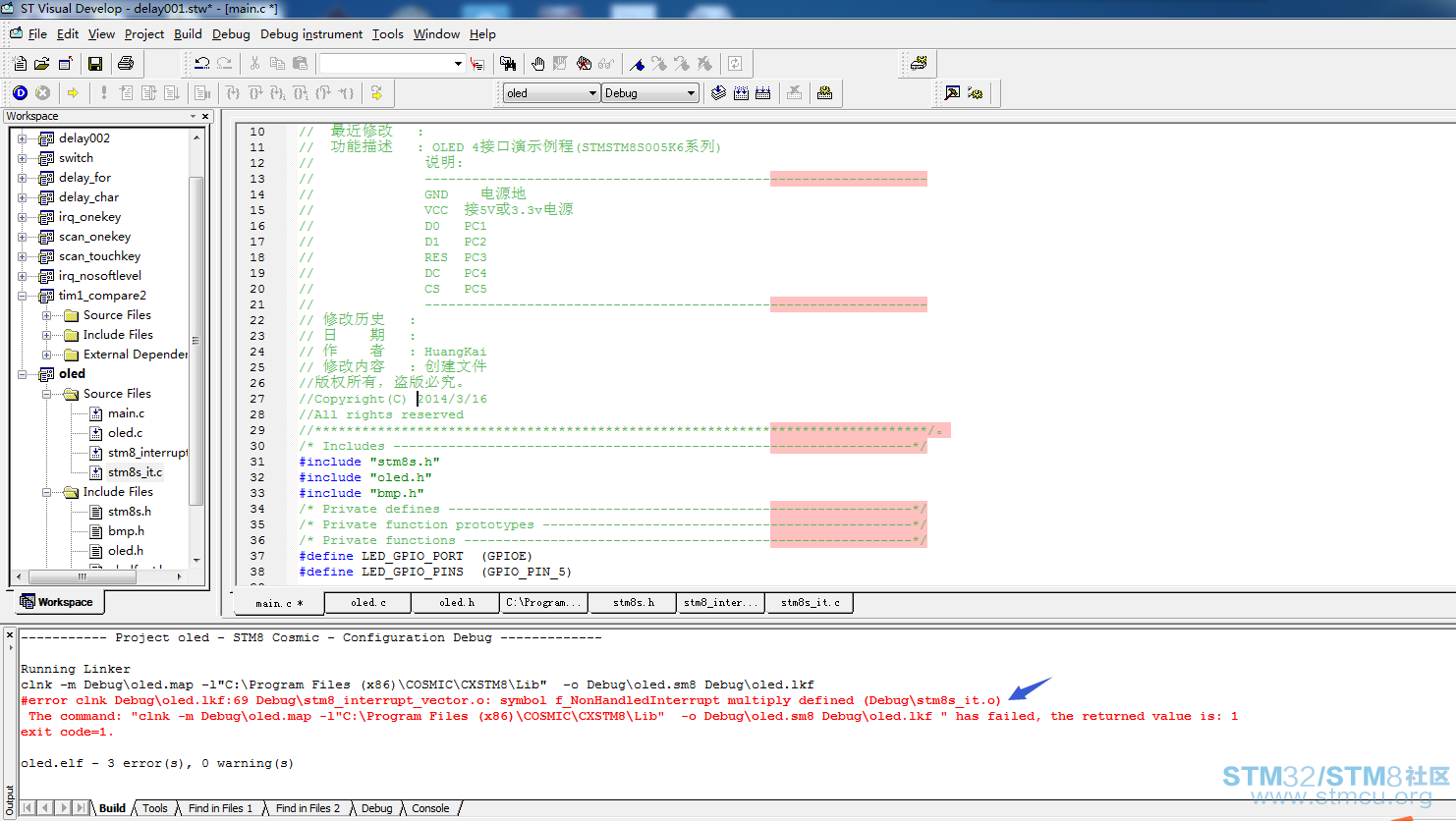Stop debugging with the grey X icon
The width and height of the screenshot is (1456, 821).
pos(42,92)
